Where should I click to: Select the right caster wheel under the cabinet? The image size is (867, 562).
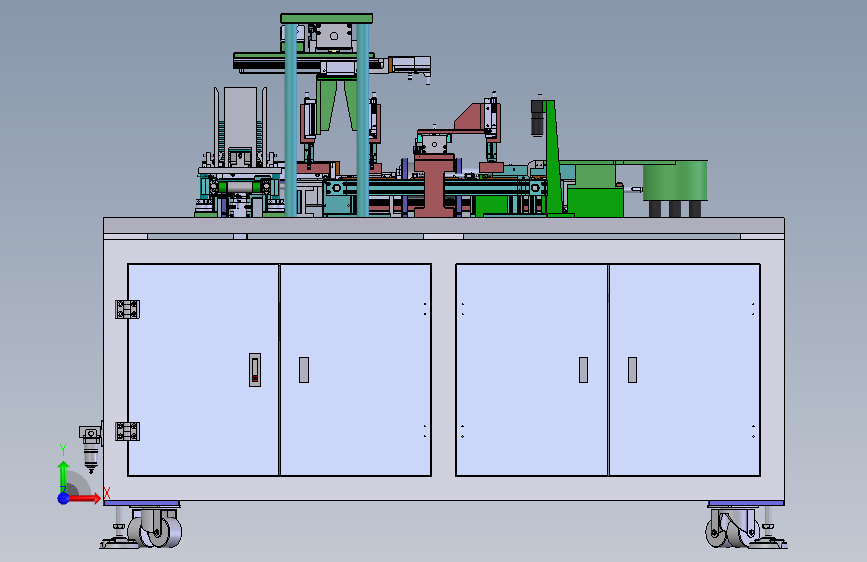(731, 529)
